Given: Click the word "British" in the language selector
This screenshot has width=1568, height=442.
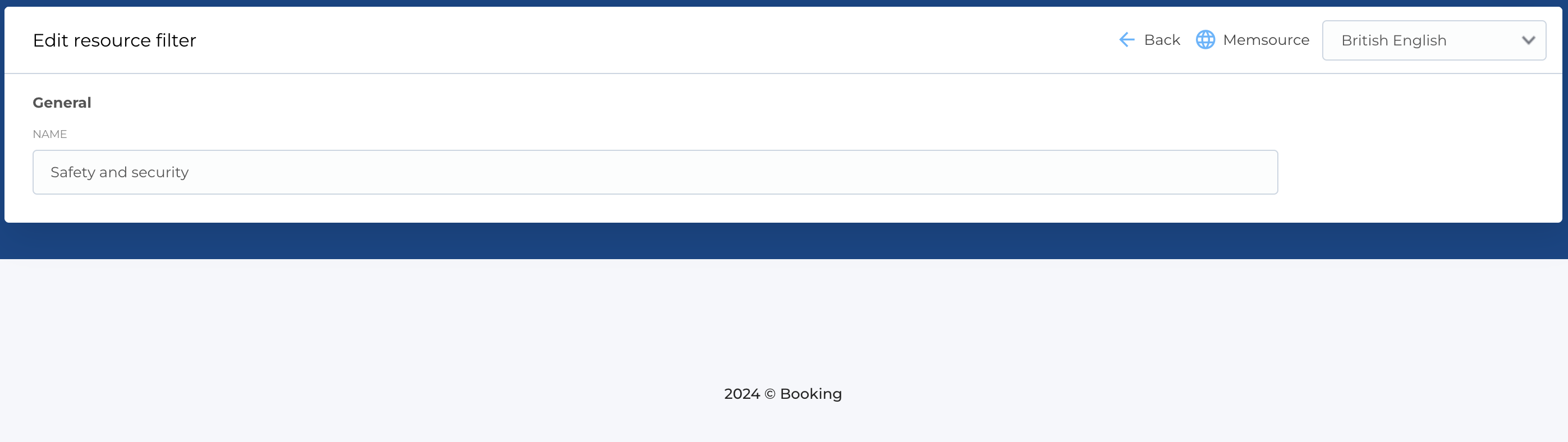Looking at the screenshot, I should [1364, 41].
